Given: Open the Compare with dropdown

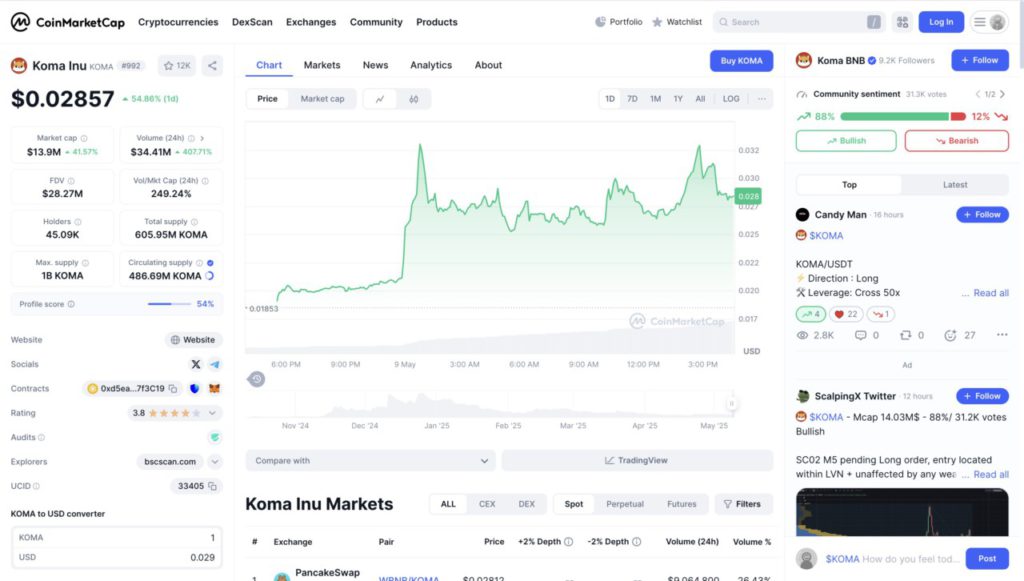Looking at the screenshot, I should pyautogui.click(x=370, y=461).
